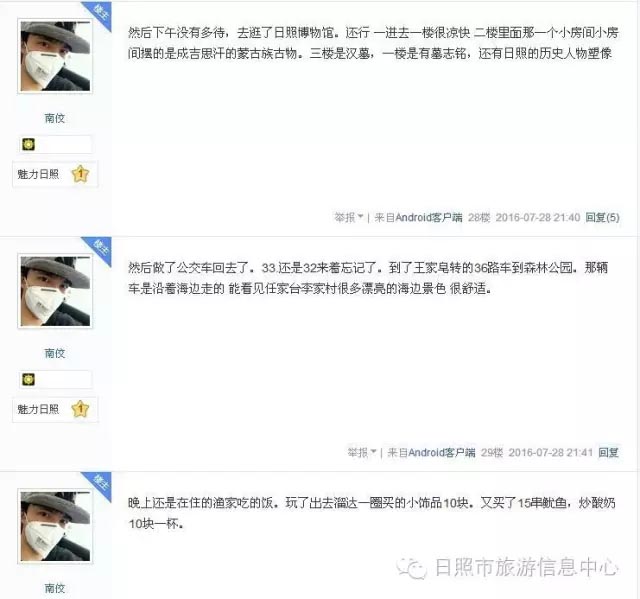The height and width of the screenshot is (599, 640).
Task: Click the level 1 star icon in the 29楼 post
Action: (80, 409)
